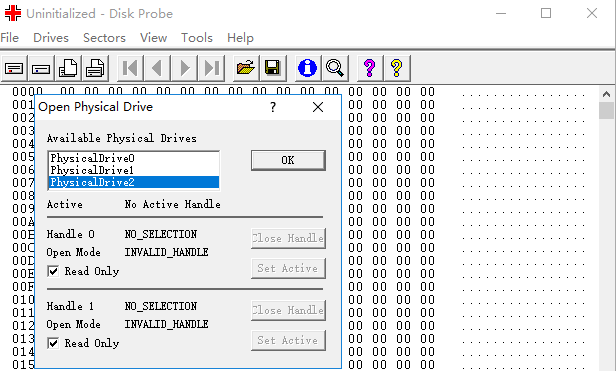Open the Help menu
The image size is (616, 371).
(240, 38)
